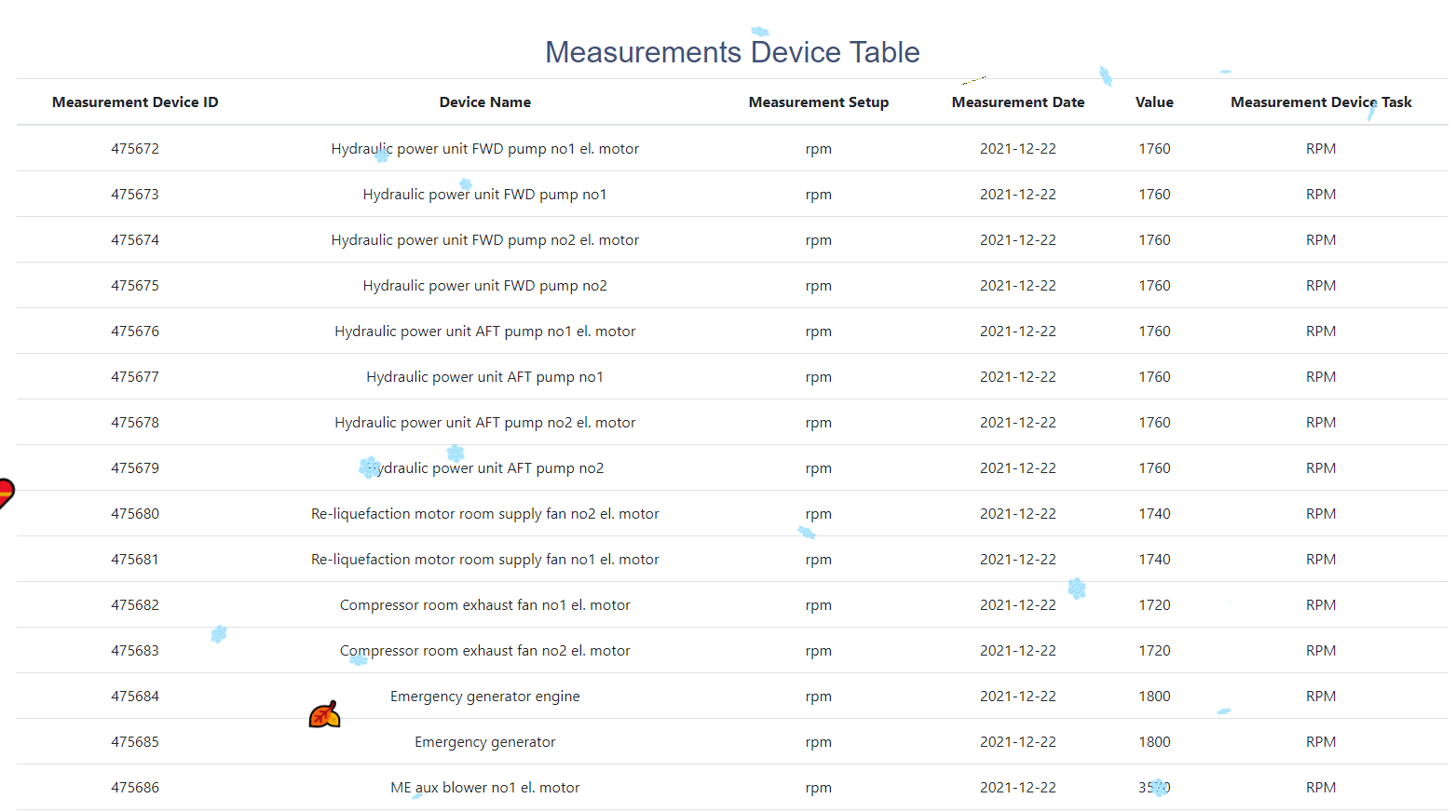Click the Measurement Device Task column header
The image size is (1456, 812).
[x=1320, y=102]
